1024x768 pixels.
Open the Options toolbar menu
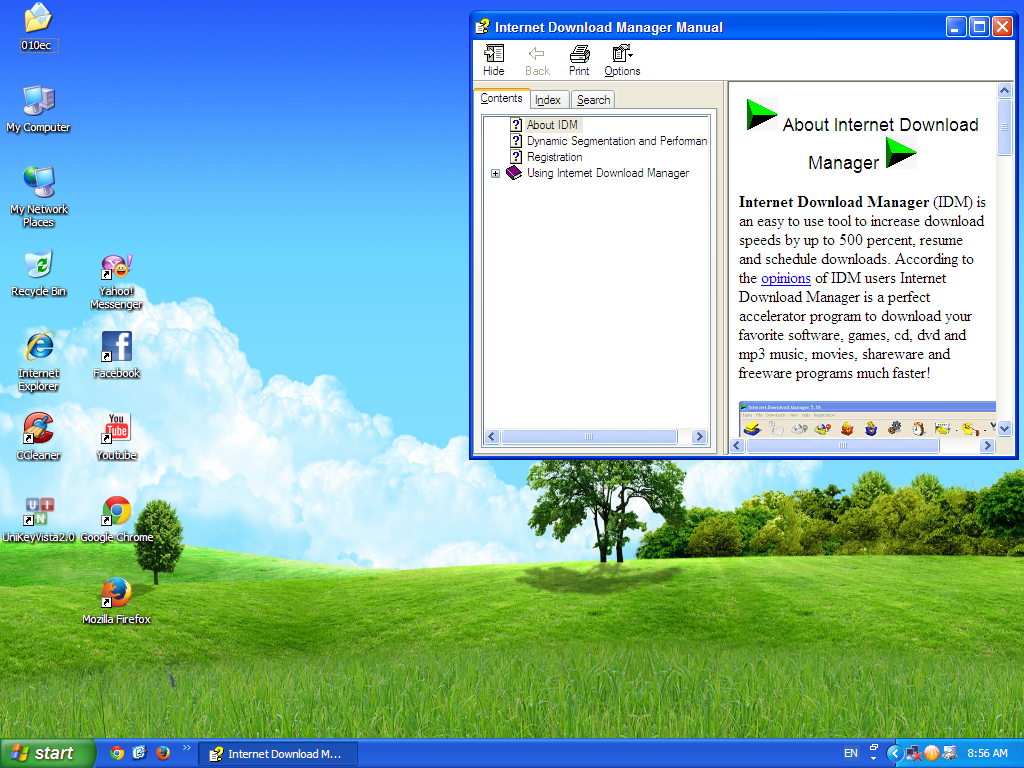(622, 60)
